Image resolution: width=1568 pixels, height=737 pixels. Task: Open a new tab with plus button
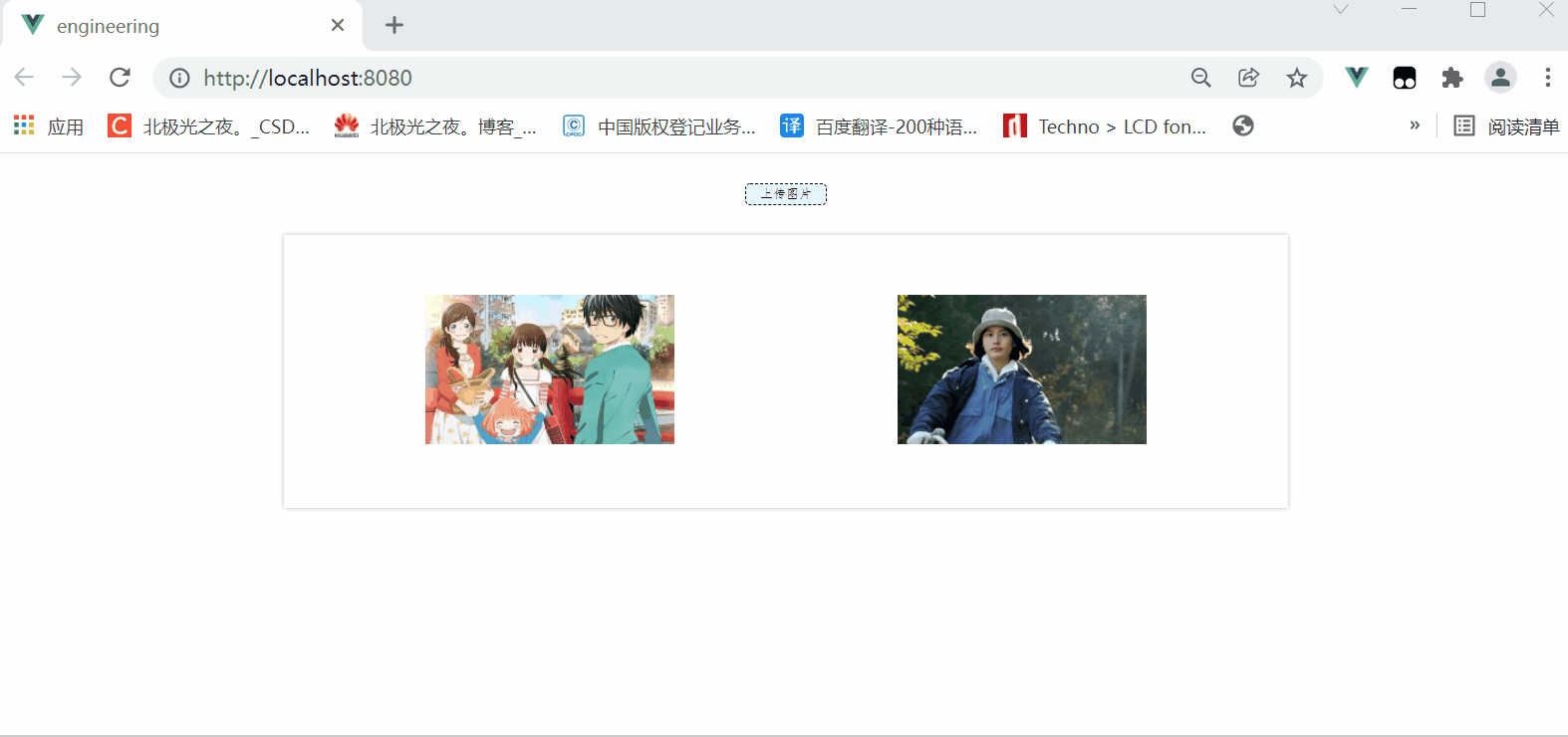(394, 26)
